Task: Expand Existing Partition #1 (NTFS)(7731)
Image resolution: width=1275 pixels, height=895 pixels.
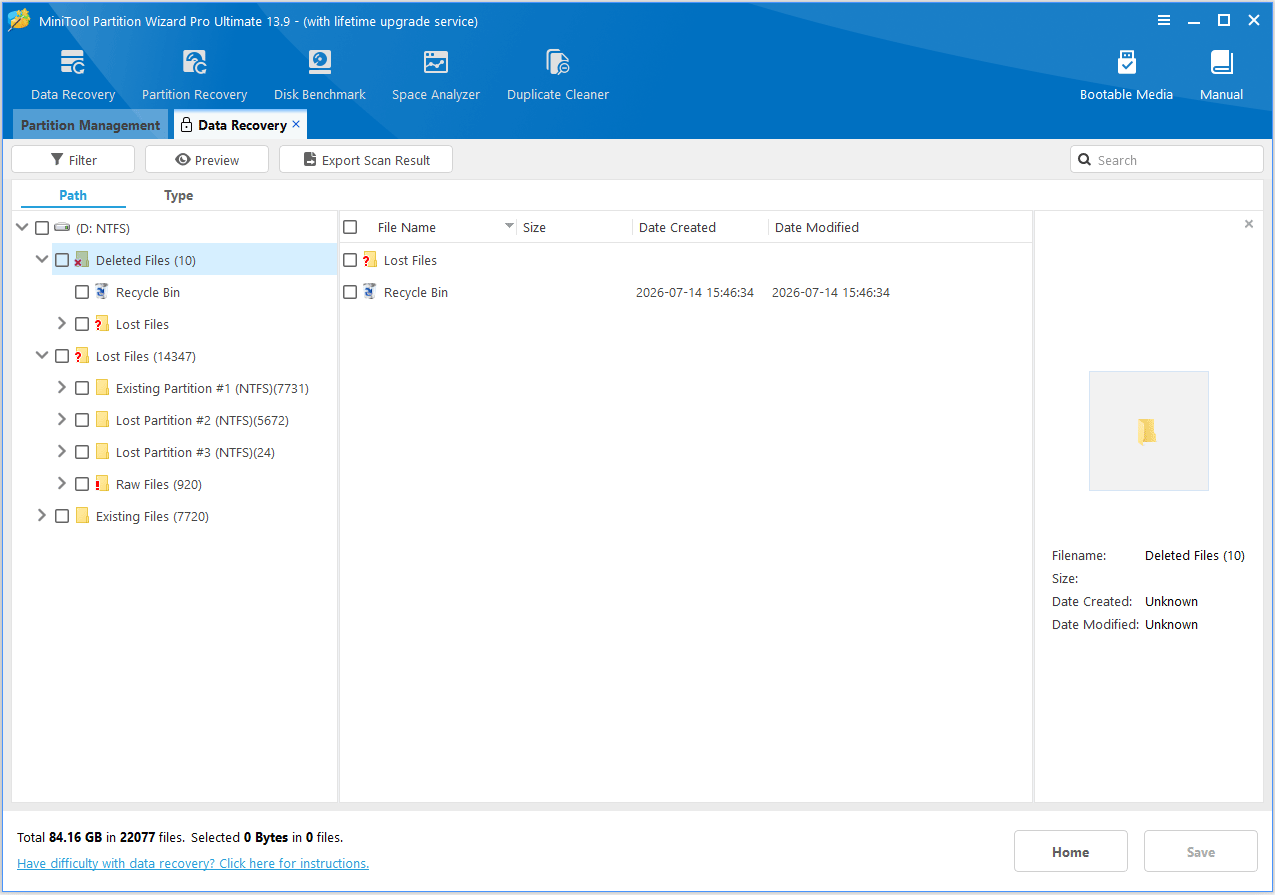Action: pos(62,387)
